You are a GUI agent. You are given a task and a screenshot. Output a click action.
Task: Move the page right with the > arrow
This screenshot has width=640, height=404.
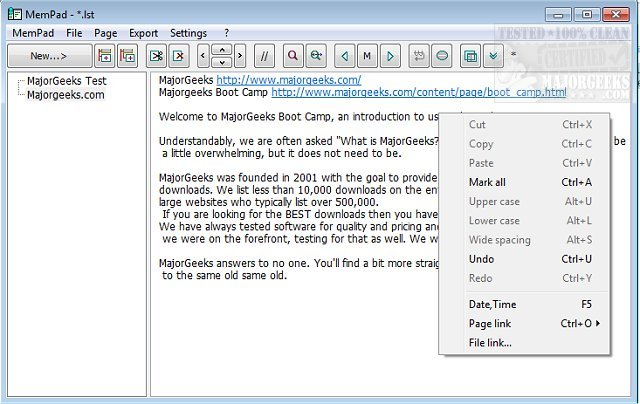pyautogui.click(x=240, y=56)
